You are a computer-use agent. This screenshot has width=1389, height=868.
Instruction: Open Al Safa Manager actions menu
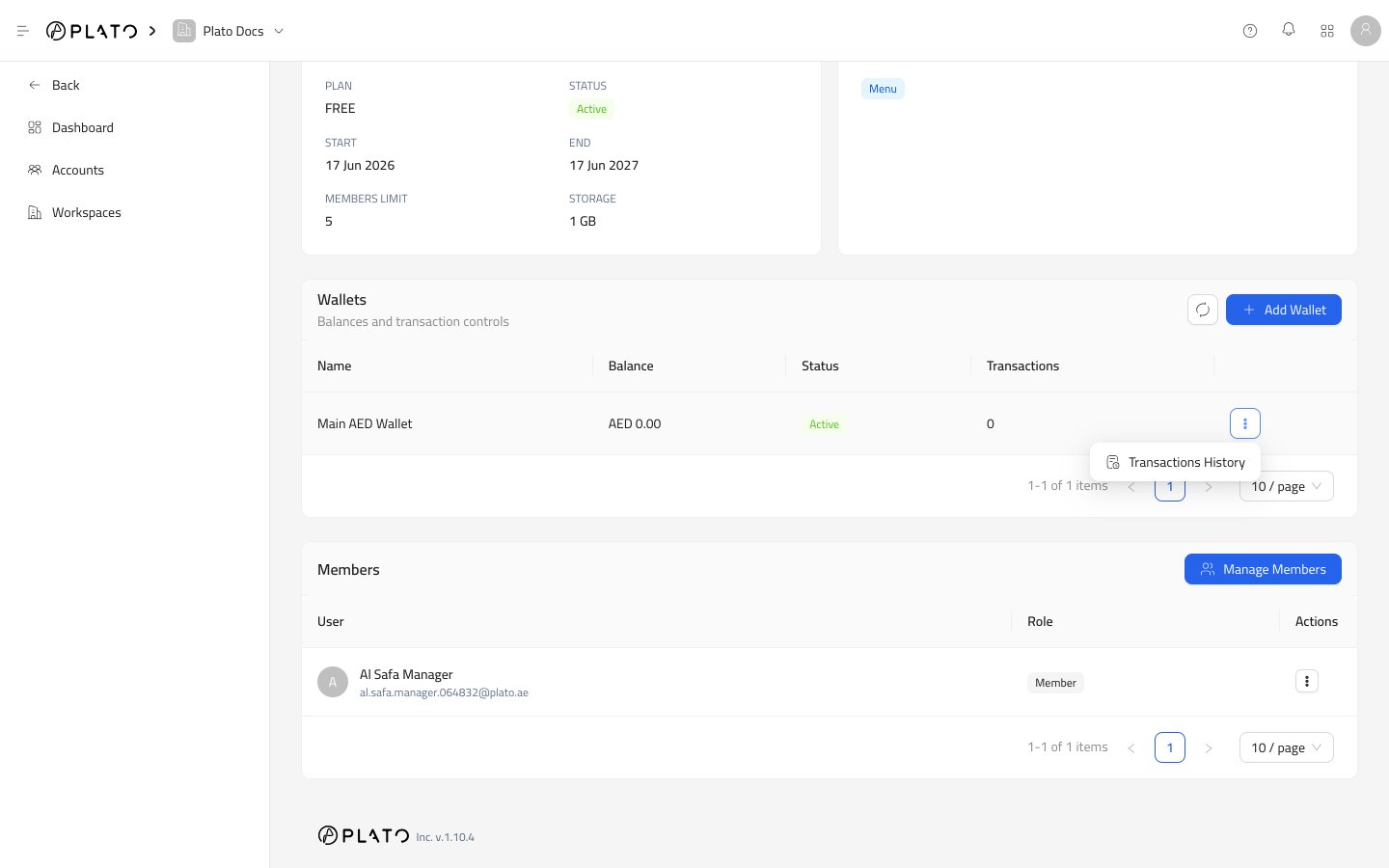1307,681
